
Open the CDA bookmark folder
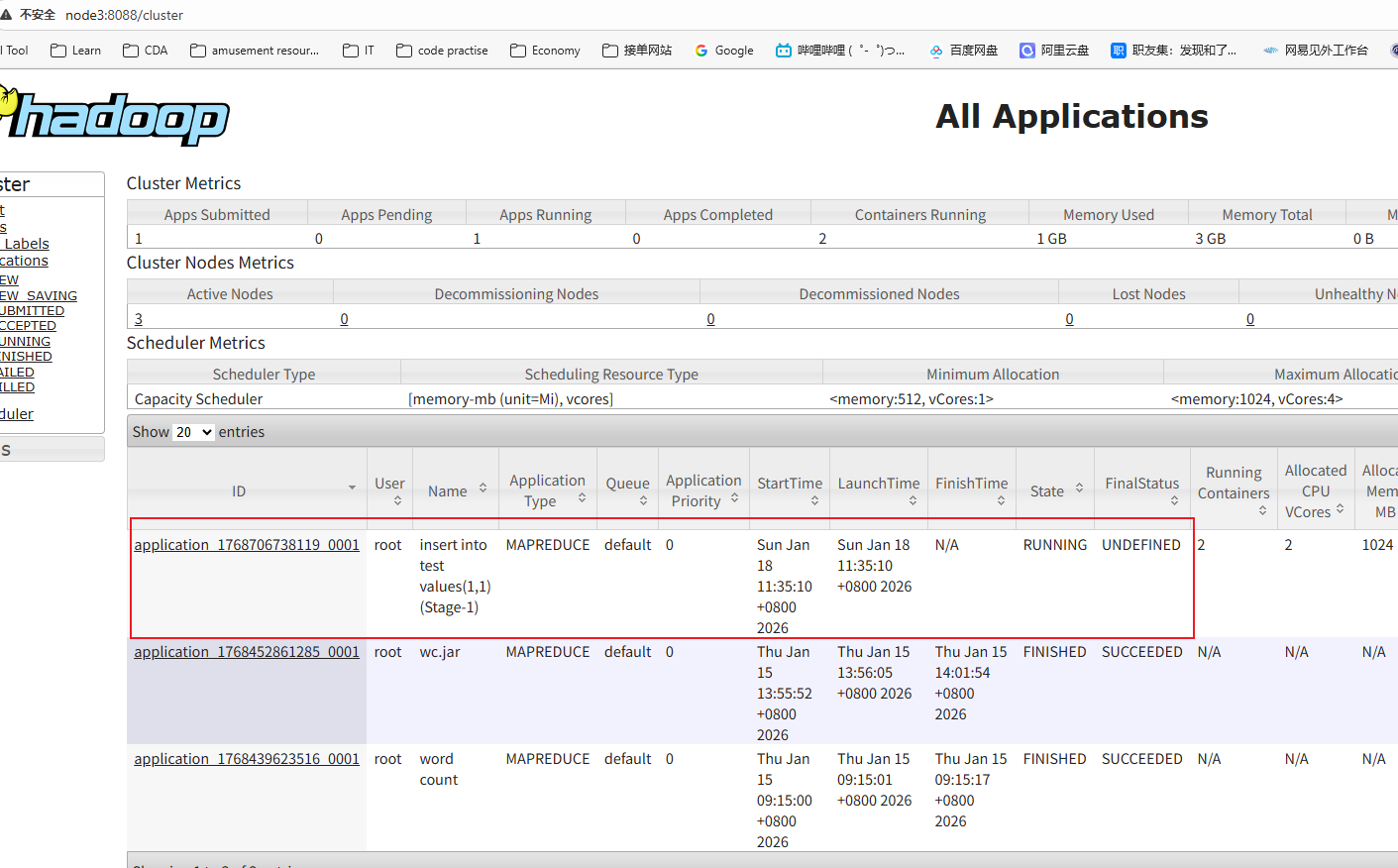point(146,51)
